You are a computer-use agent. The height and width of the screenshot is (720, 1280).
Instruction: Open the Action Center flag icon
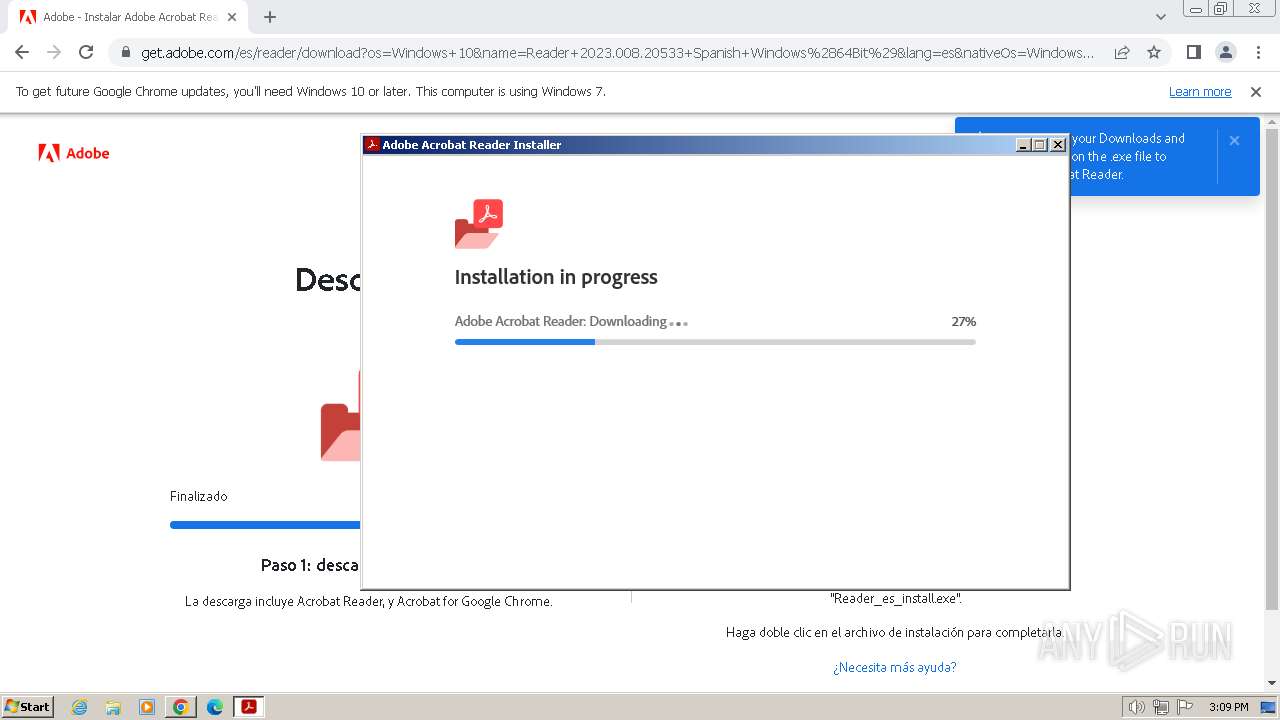click(1183, 707)
